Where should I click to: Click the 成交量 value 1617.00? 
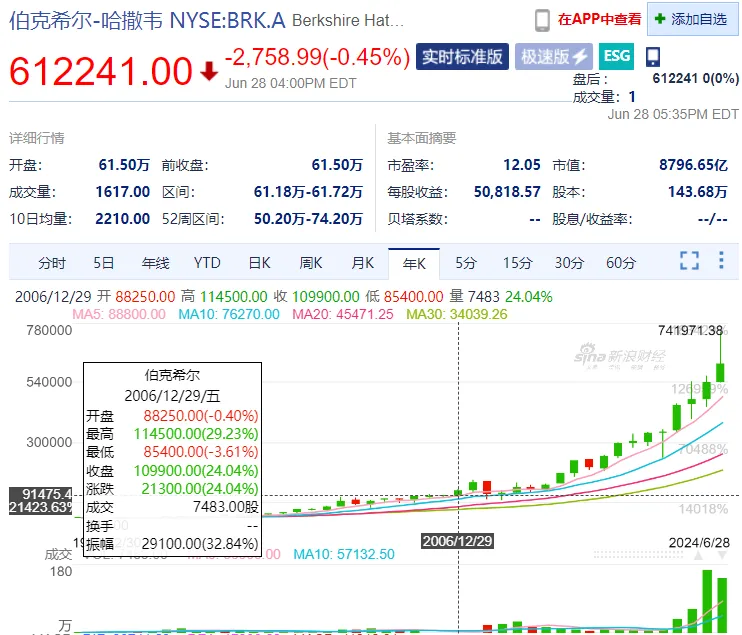click(123, 192)
